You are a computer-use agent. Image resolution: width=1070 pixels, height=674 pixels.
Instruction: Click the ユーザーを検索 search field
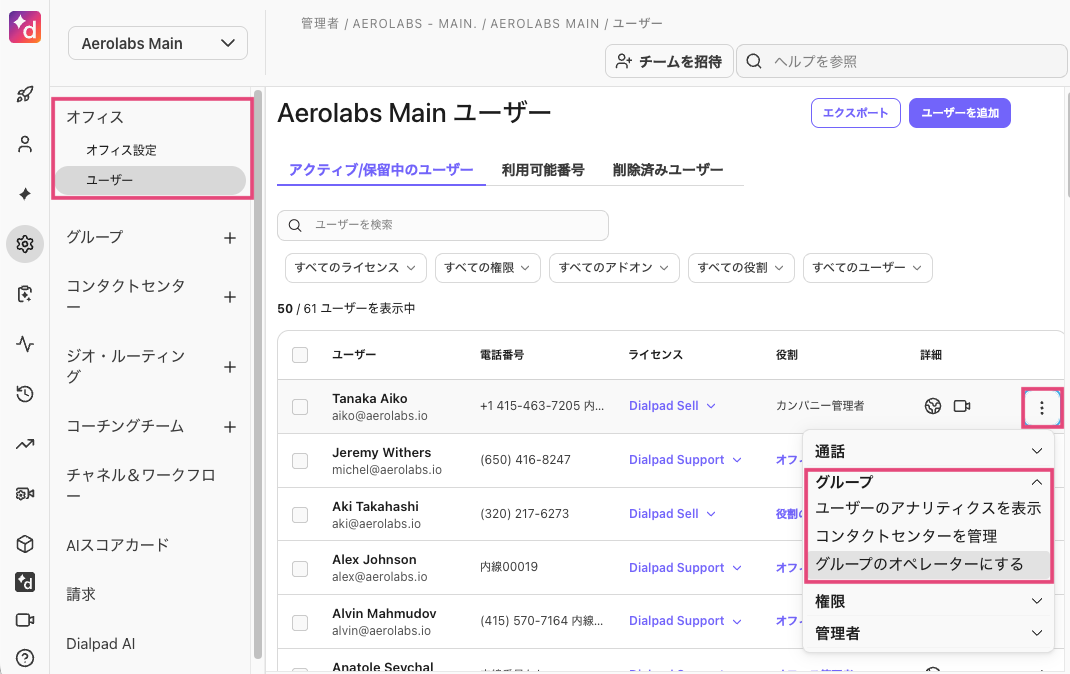(443, 225)
